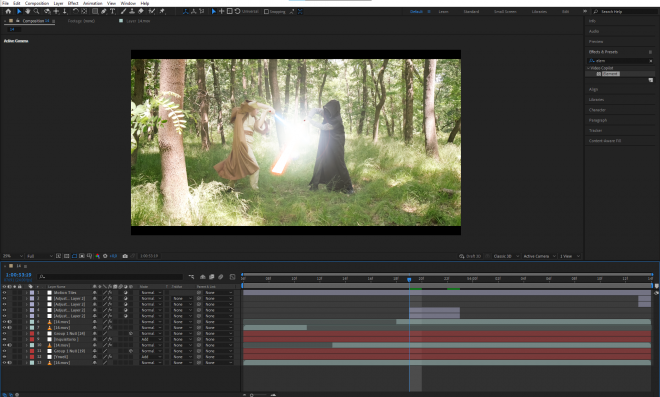This screenshot has width=660, height=397.
Task: Expand layer 8 Group 1 Null [24] properties
Action: 27,333
